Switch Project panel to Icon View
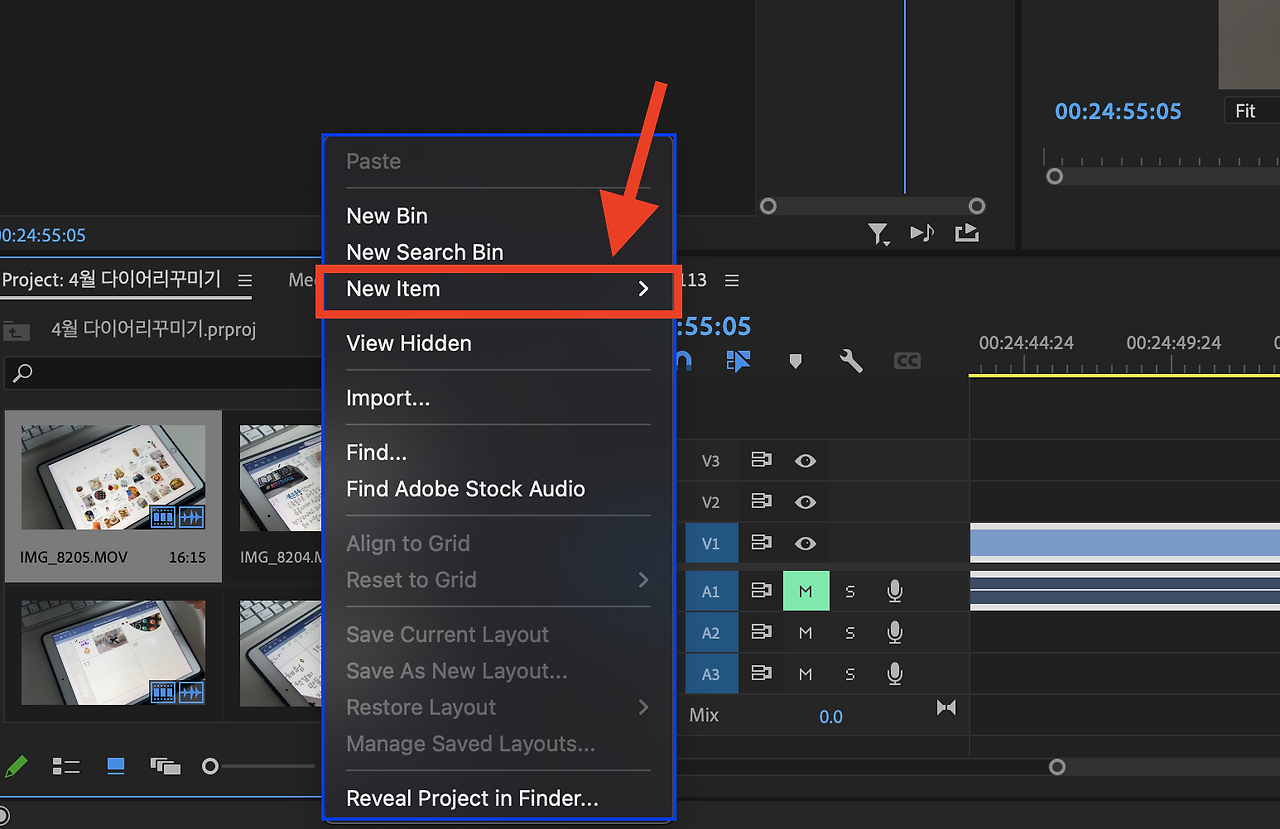 pyautogui.click(x=116, y=766)
